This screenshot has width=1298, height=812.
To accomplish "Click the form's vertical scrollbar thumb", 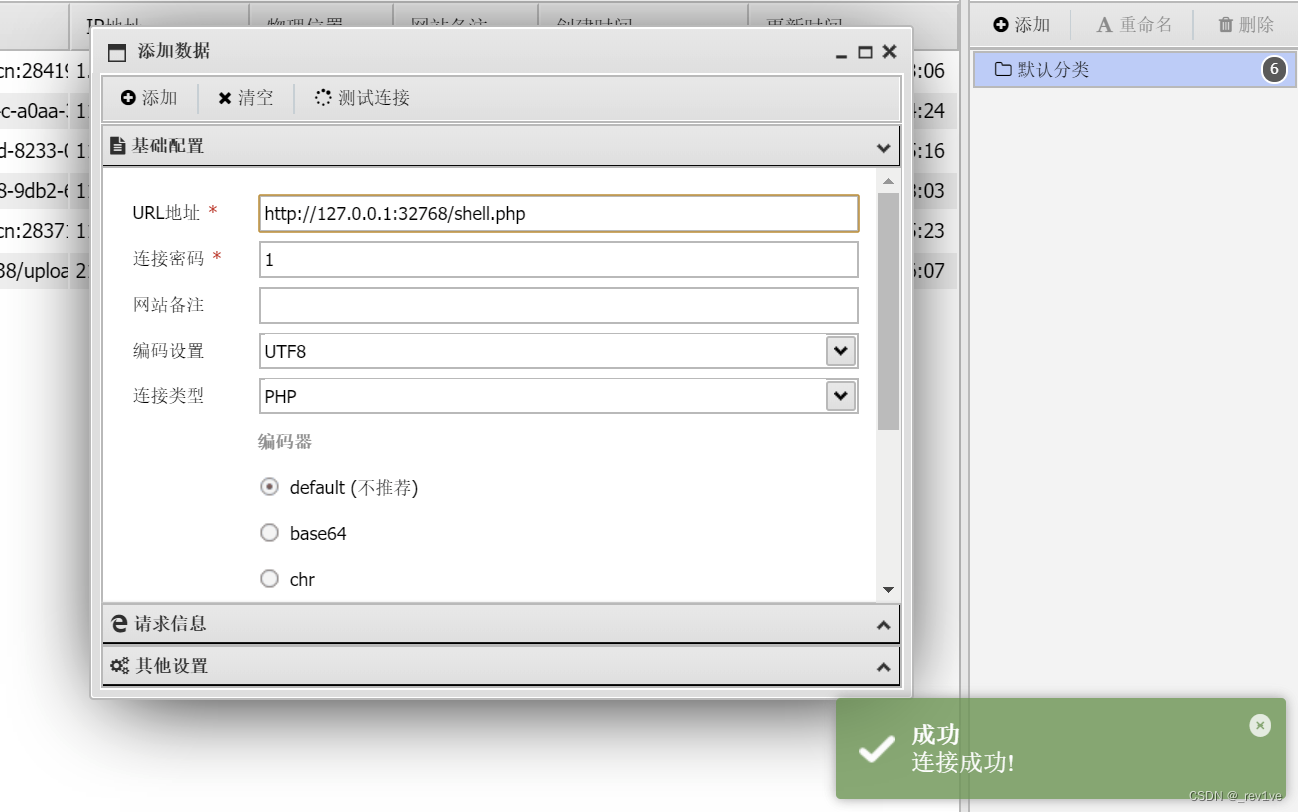I will pos(888,311).
